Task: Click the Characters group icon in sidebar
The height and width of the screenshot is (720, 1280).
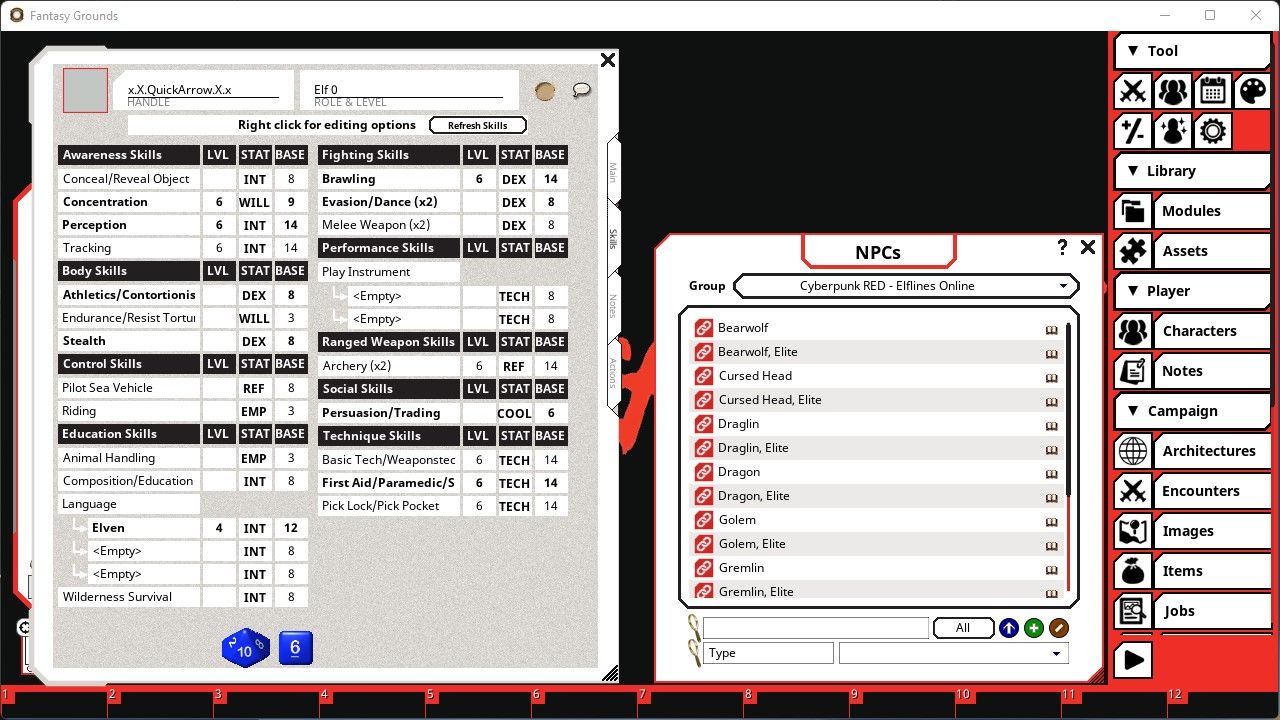Action: tap(1132, 331)
